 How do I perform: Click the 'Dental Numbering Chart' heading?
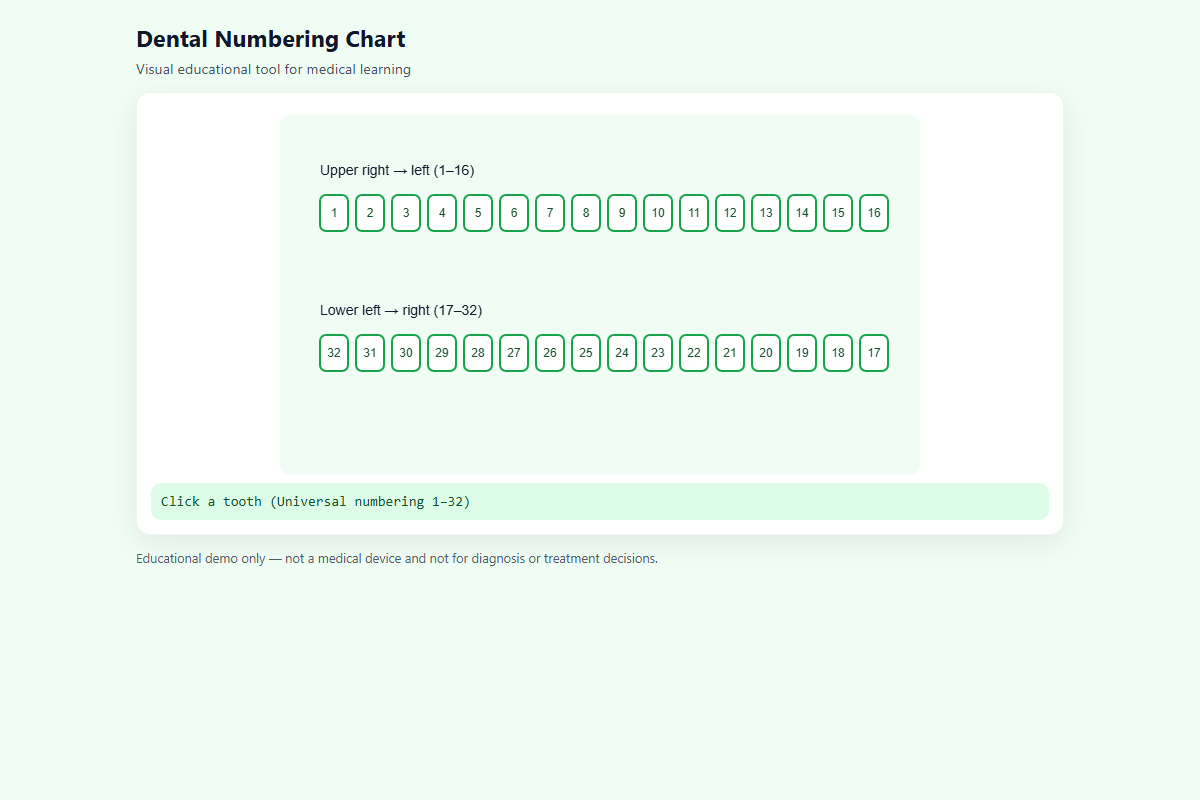[x=271, y=40]
